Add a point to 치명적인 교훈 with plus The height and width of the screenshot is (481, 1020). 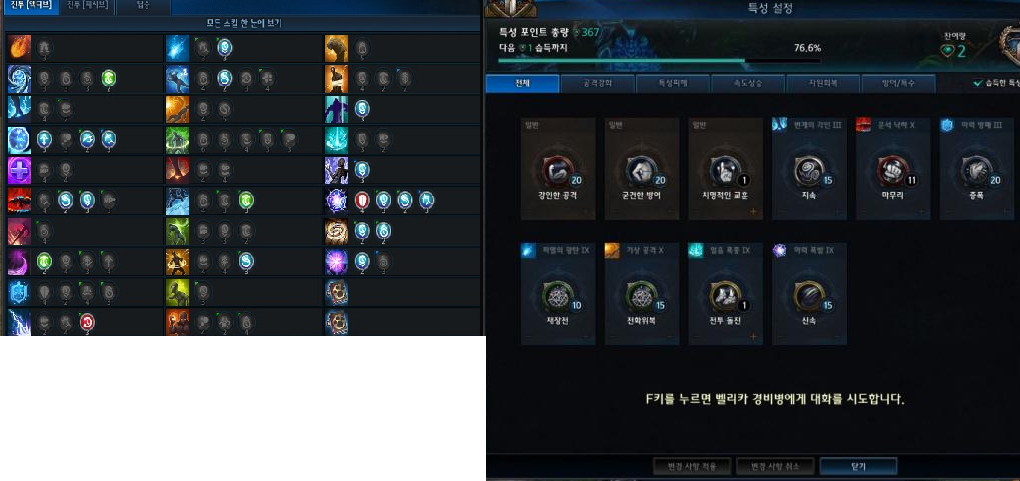[753, 212]
